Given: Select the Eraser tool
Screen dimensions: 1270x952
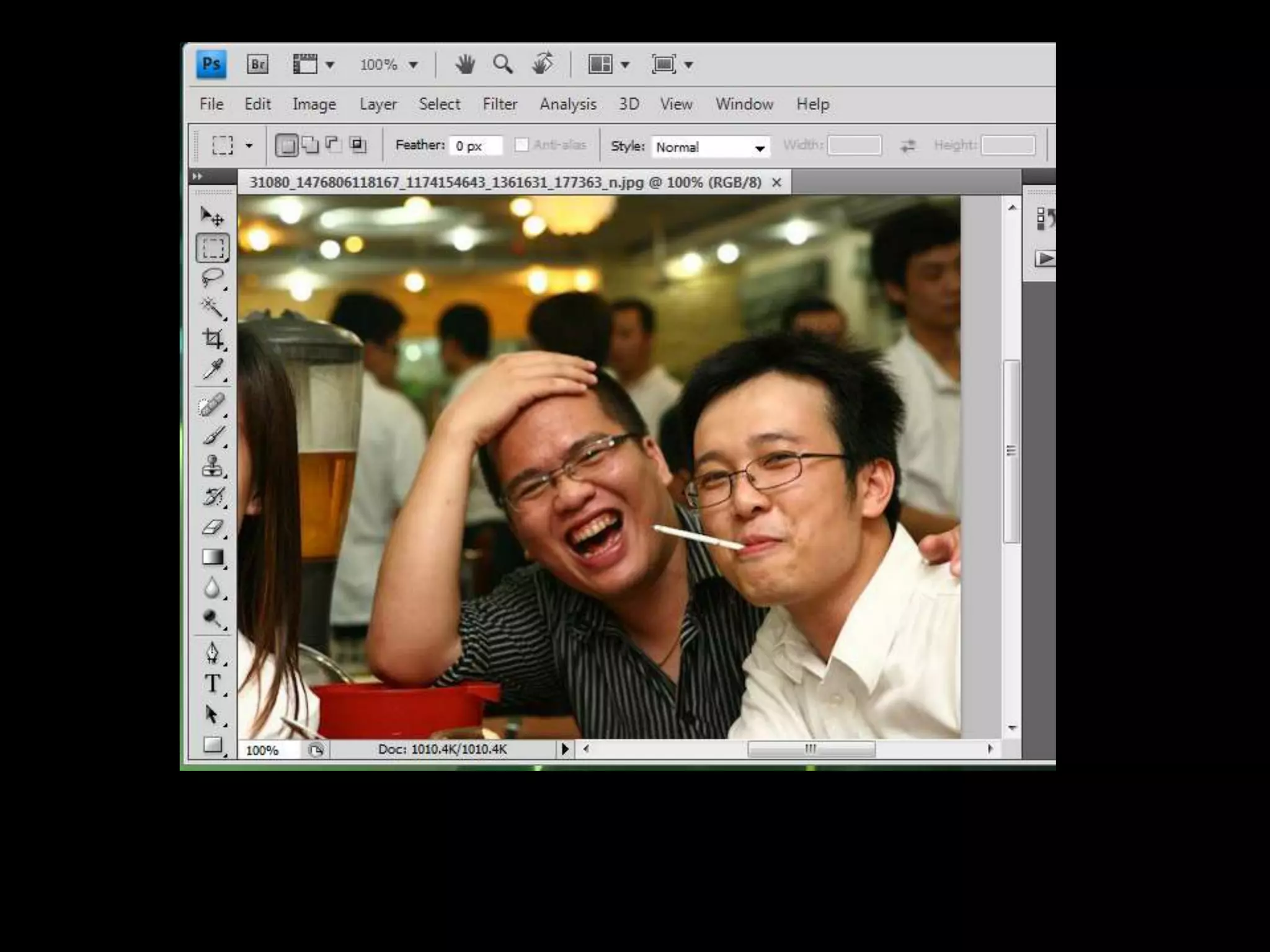Looking at the screenshot, I should pos(213,527).
